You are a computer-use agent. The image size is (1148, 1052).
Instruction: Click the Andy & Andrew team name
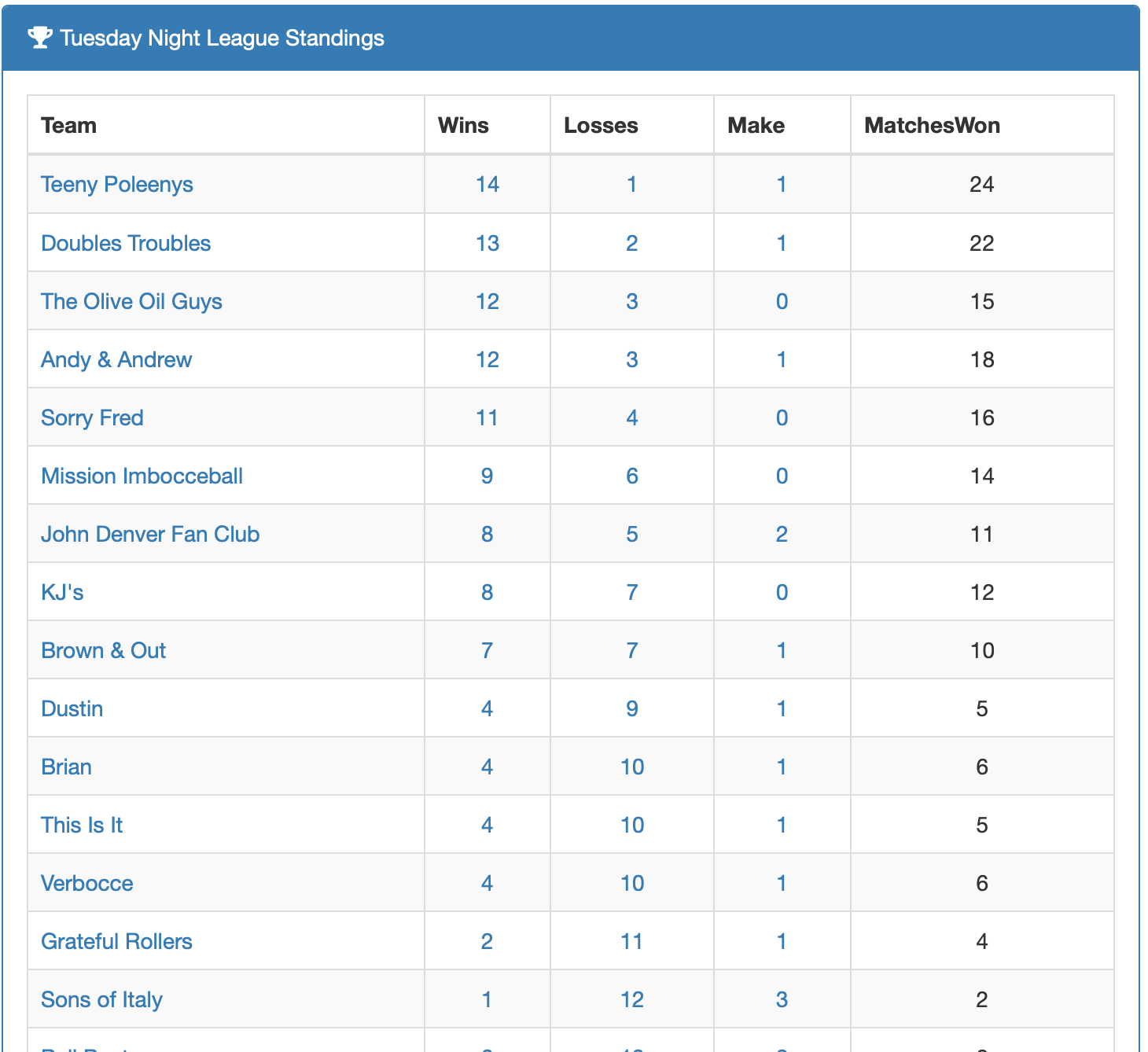(x=116, y=359)
